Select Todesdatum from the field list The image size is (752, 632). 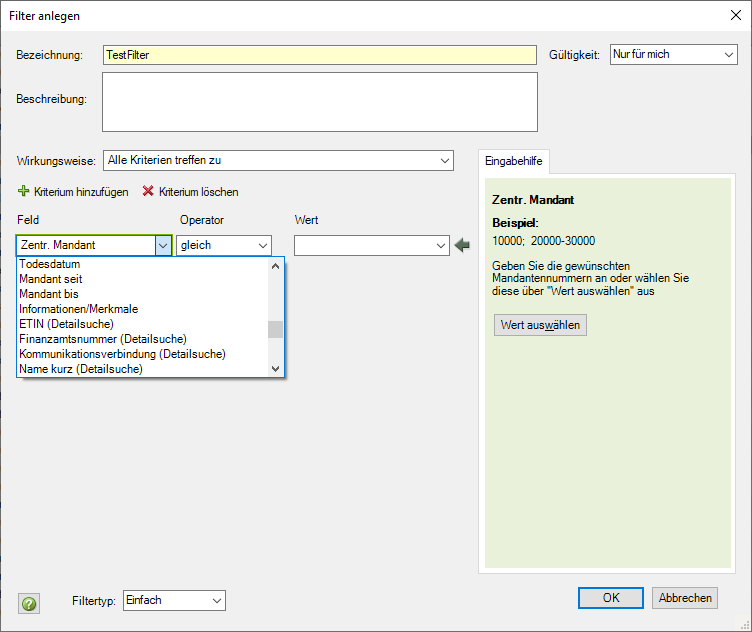50,265
